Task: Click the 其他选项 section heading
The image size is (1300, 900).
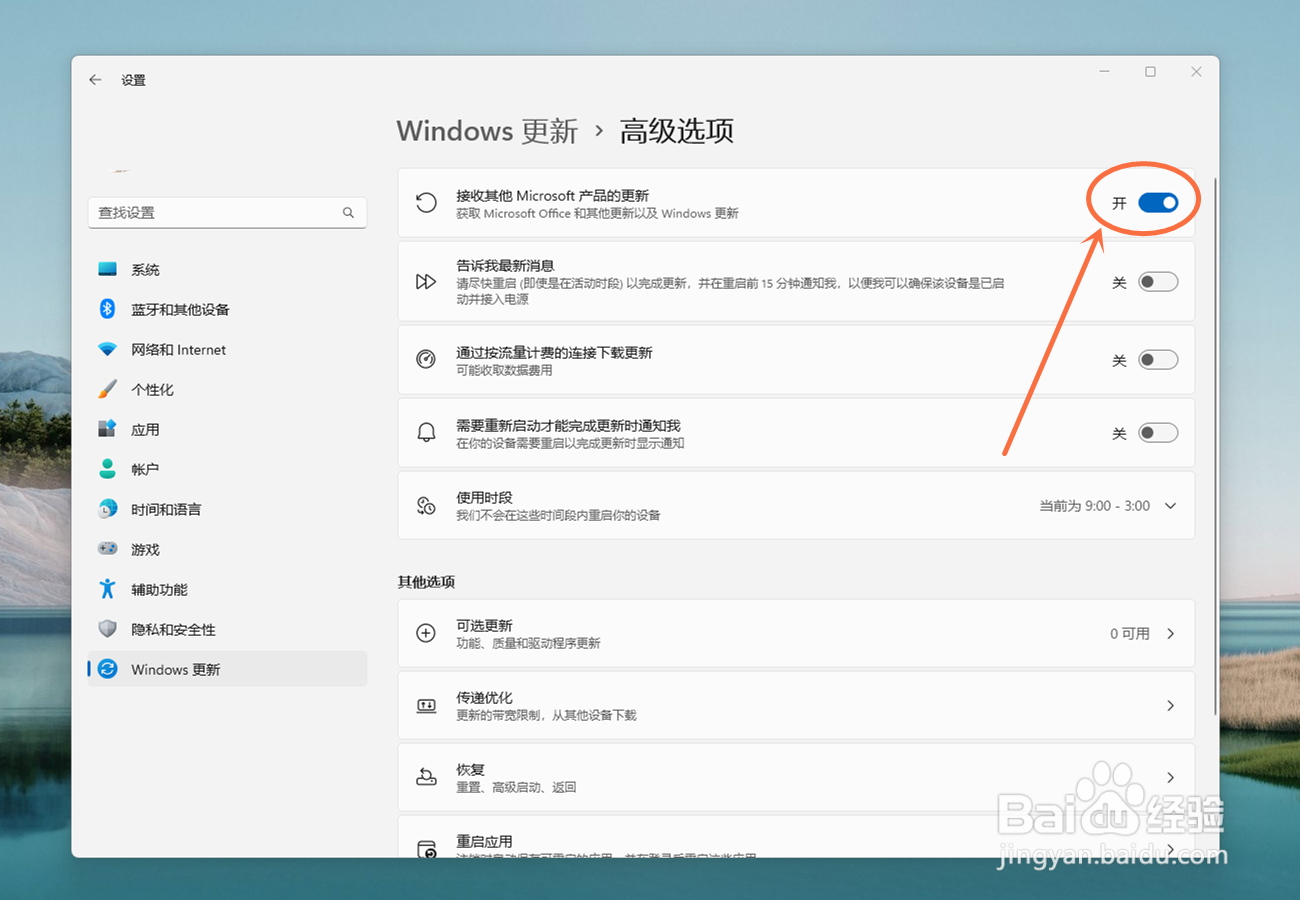Action: (426, 582)
